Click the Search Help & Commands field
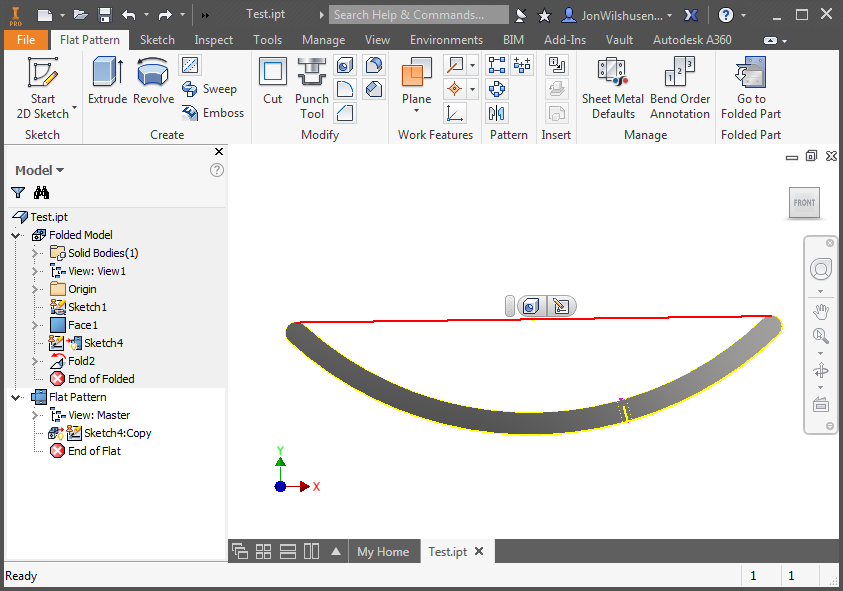The width and height of the screenshot is (843, 591). coord(418,14)
